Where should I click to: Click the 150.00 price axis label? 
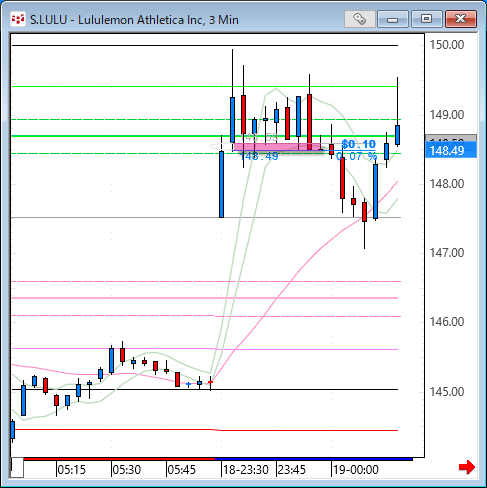pyautogui.click(x=447, y=45)
